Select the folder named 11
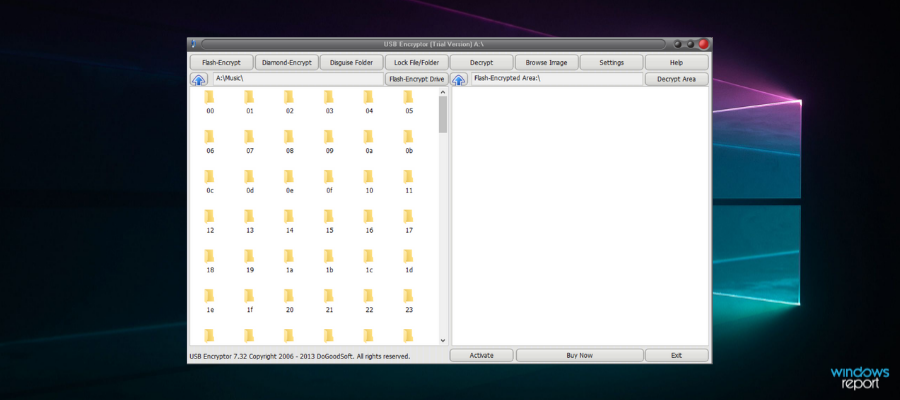Screen dimensions: 900x400 (x=409, y=182)
